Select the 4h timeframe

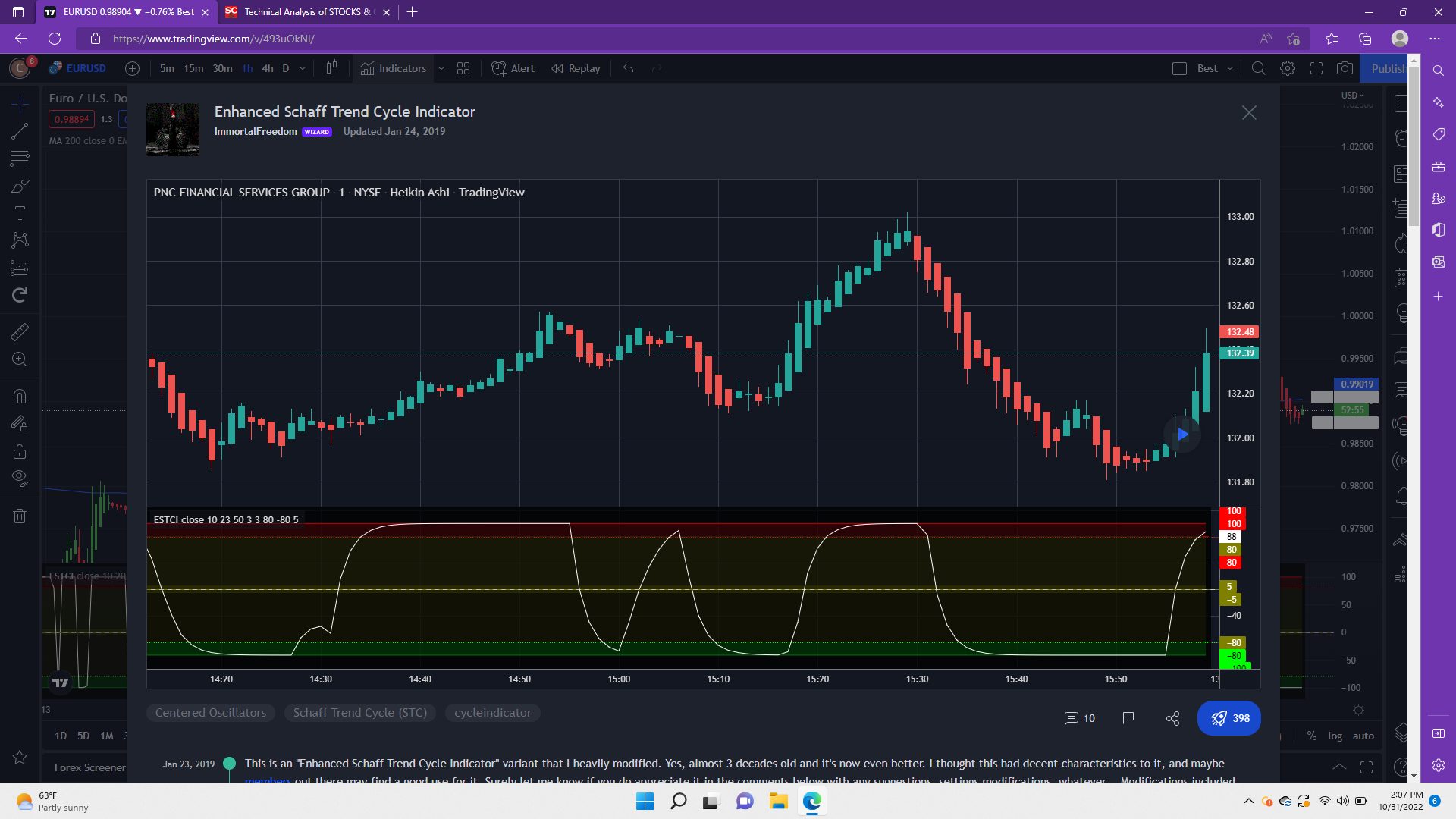[x=268, y=68]
